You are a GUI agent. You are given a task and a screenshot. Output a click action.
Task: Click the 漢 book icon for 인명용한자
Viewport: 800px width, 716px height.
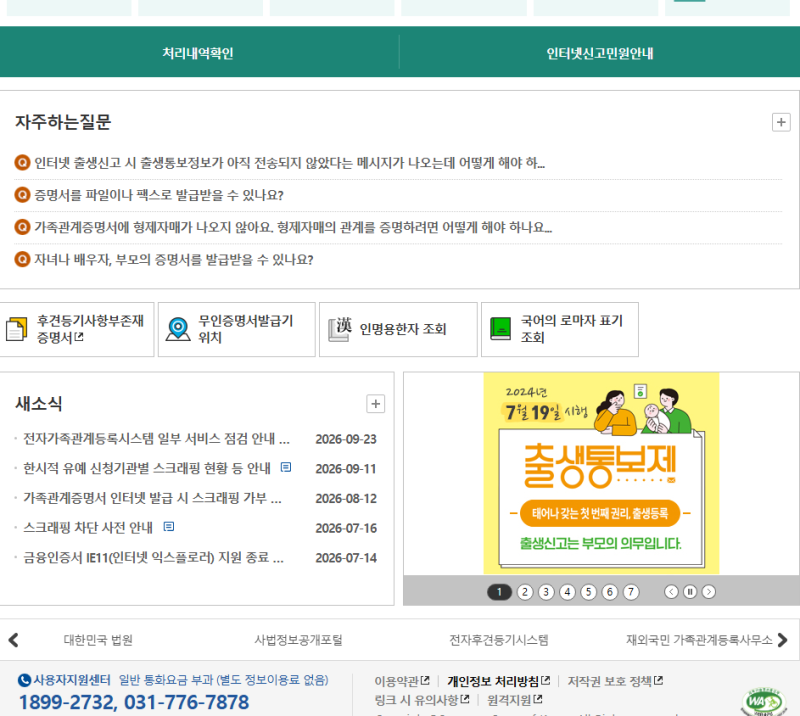[x=340, y=329]
